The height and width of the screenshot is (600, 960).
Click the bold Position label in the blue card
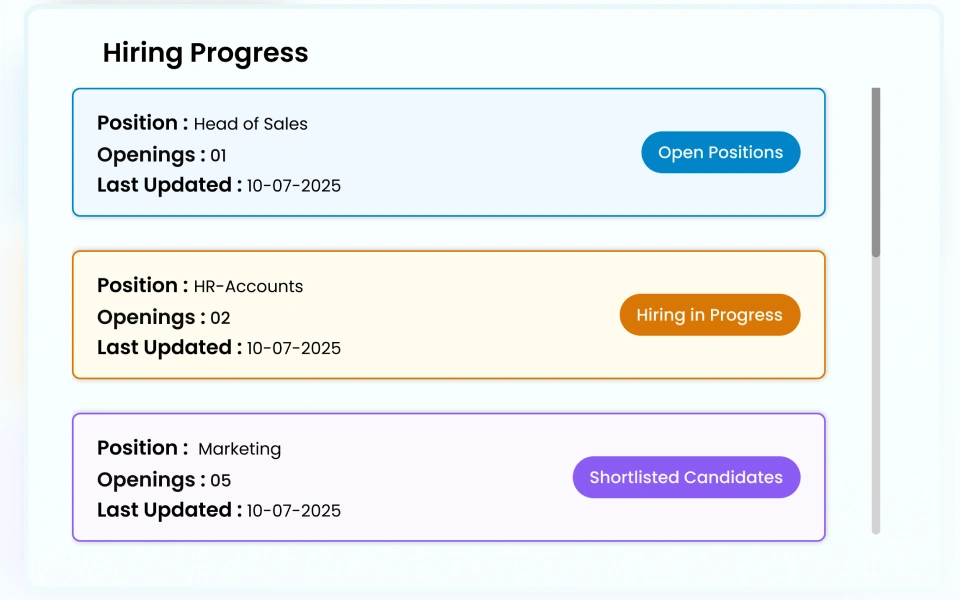(x=142, y=123)
